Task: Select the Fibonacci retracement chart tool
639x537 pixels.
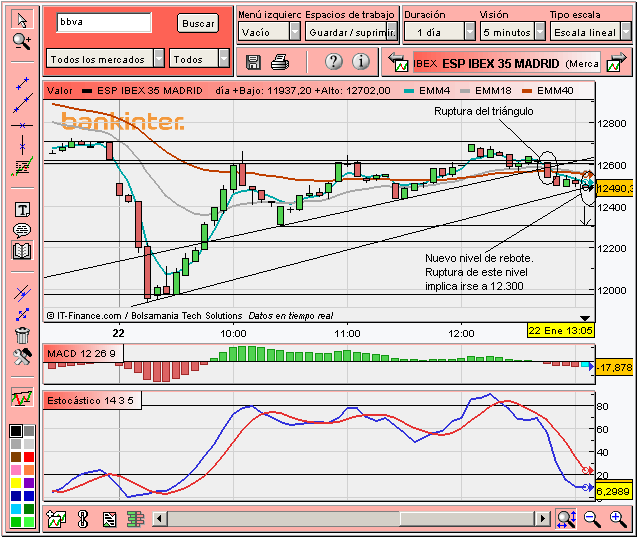Action: pyautogui.click(x=22, y=167)
